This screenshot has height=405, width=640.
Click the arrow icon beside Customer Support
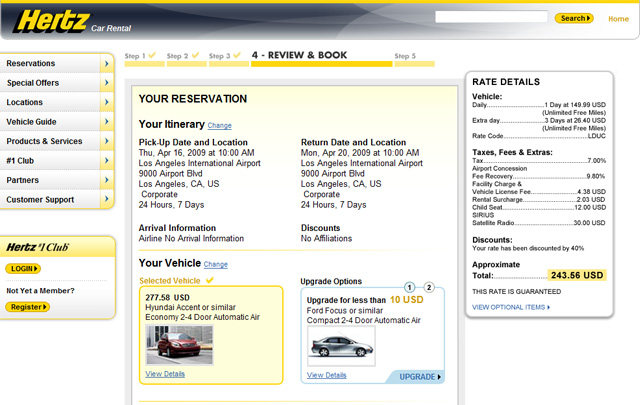[106, 199]
